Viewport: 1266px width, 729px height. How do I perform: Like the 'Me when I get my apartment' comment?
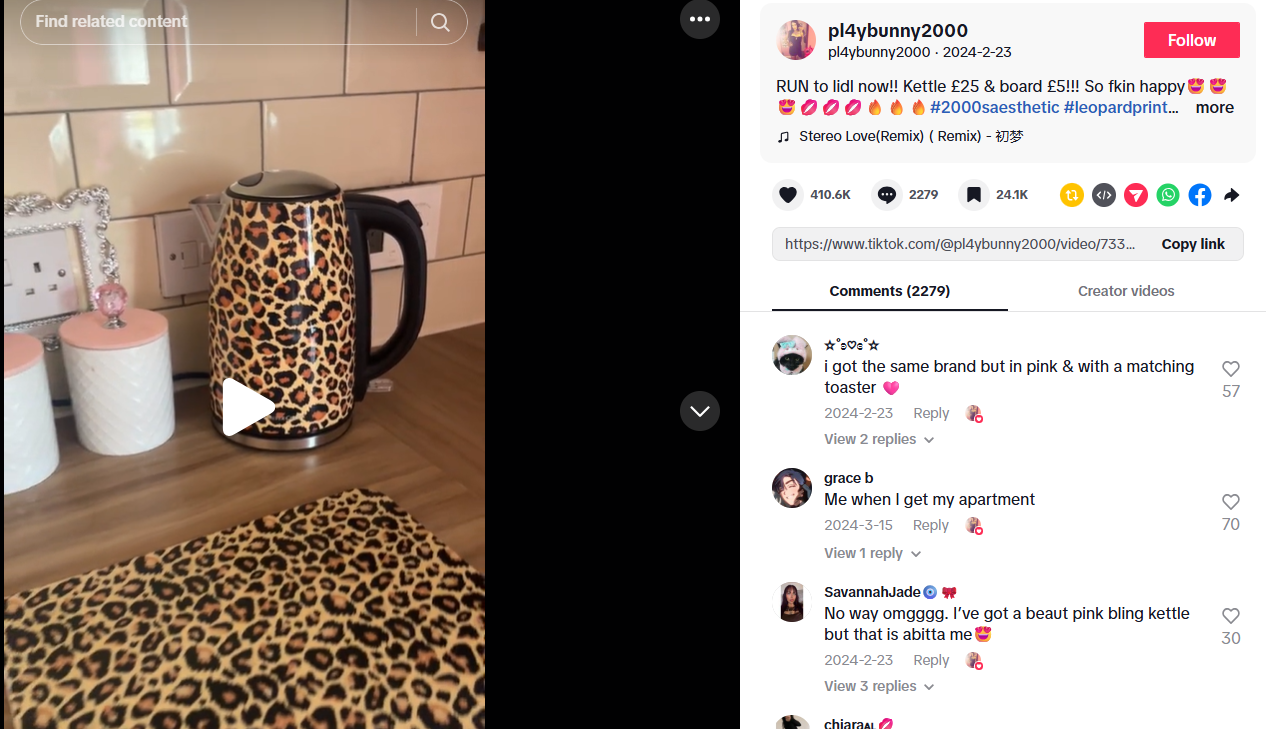pyautogui.click(x=1231, y=502)
